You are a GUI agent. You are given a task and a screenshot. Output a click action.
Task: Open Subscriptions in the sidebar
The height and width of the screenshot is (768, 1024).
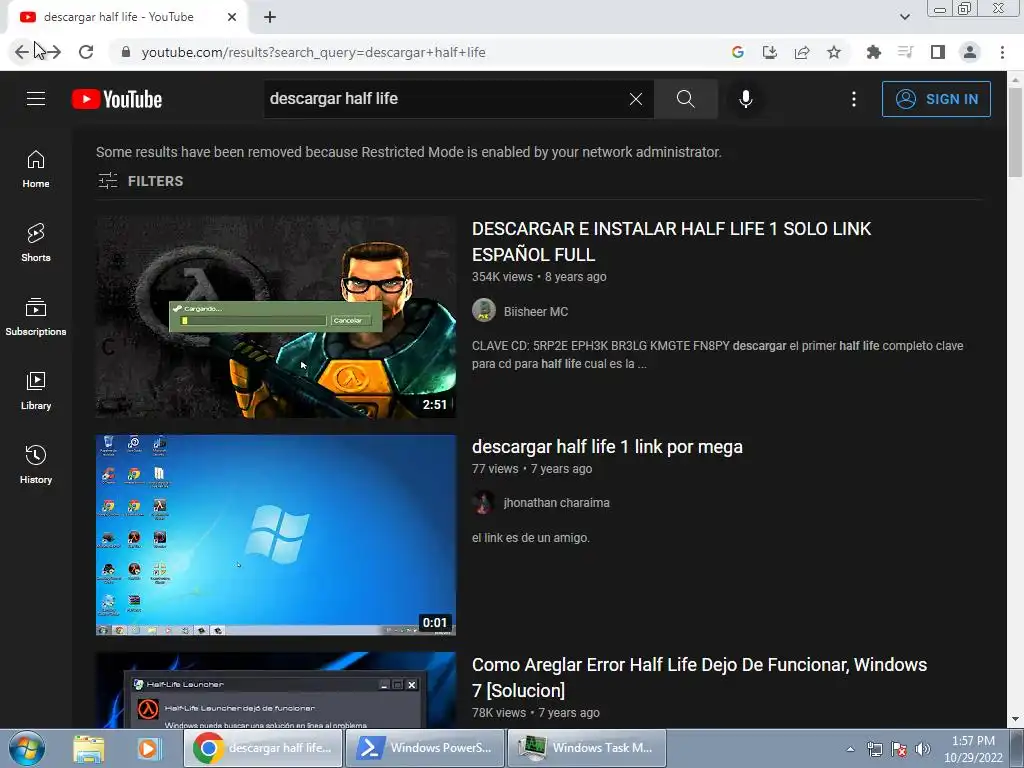[36, 317]
